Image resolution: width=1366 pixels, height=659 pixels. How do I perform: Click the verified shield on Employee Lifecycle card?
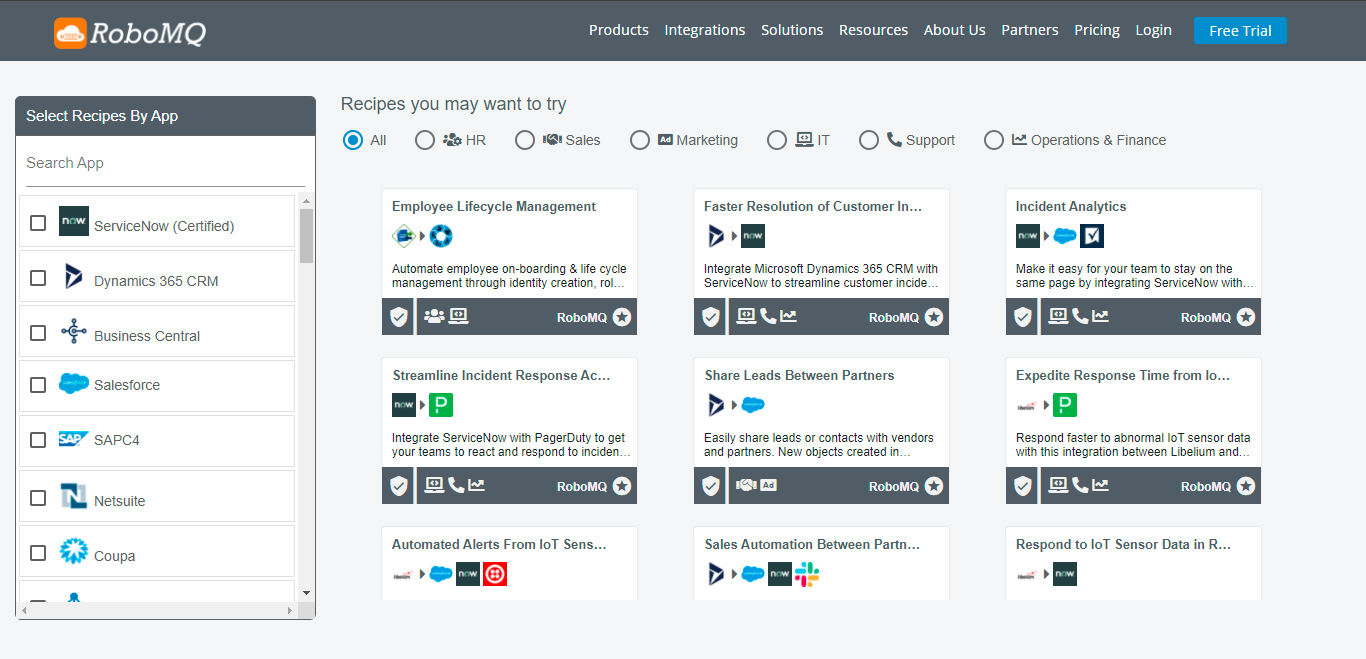click(x=398, y=316)
